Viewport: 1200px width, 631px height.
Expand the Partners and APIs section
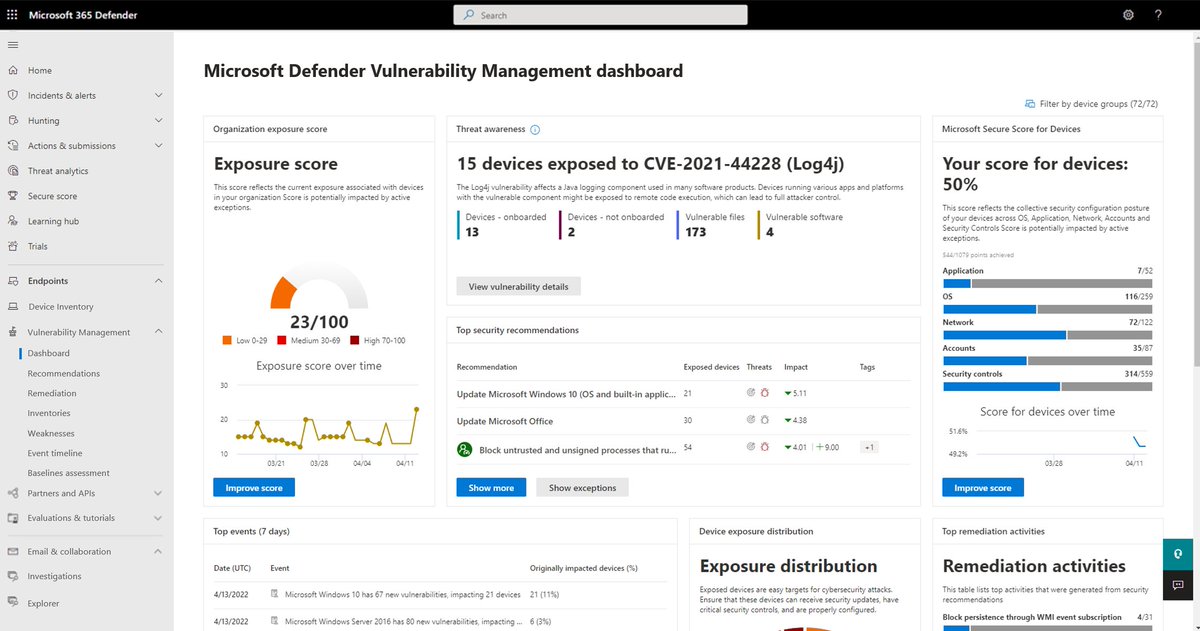point(158,493)
